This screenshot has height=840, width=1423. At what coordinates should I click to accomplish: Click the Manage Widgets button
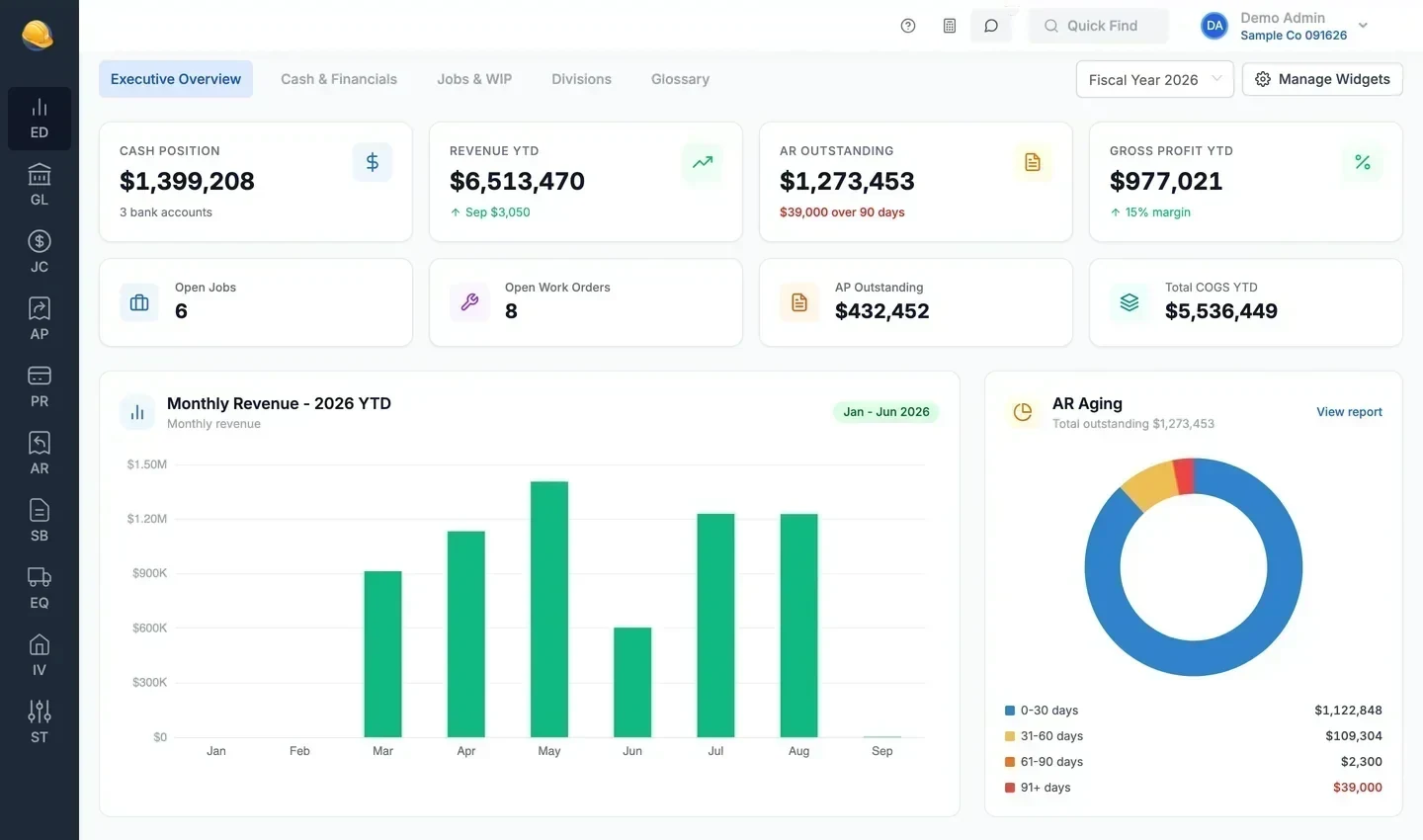(x=1322, y=79)
